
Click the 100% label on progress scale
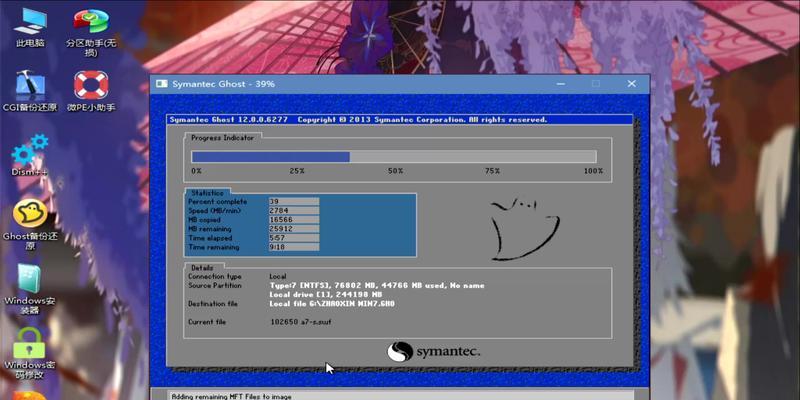[x=593, y=171]
